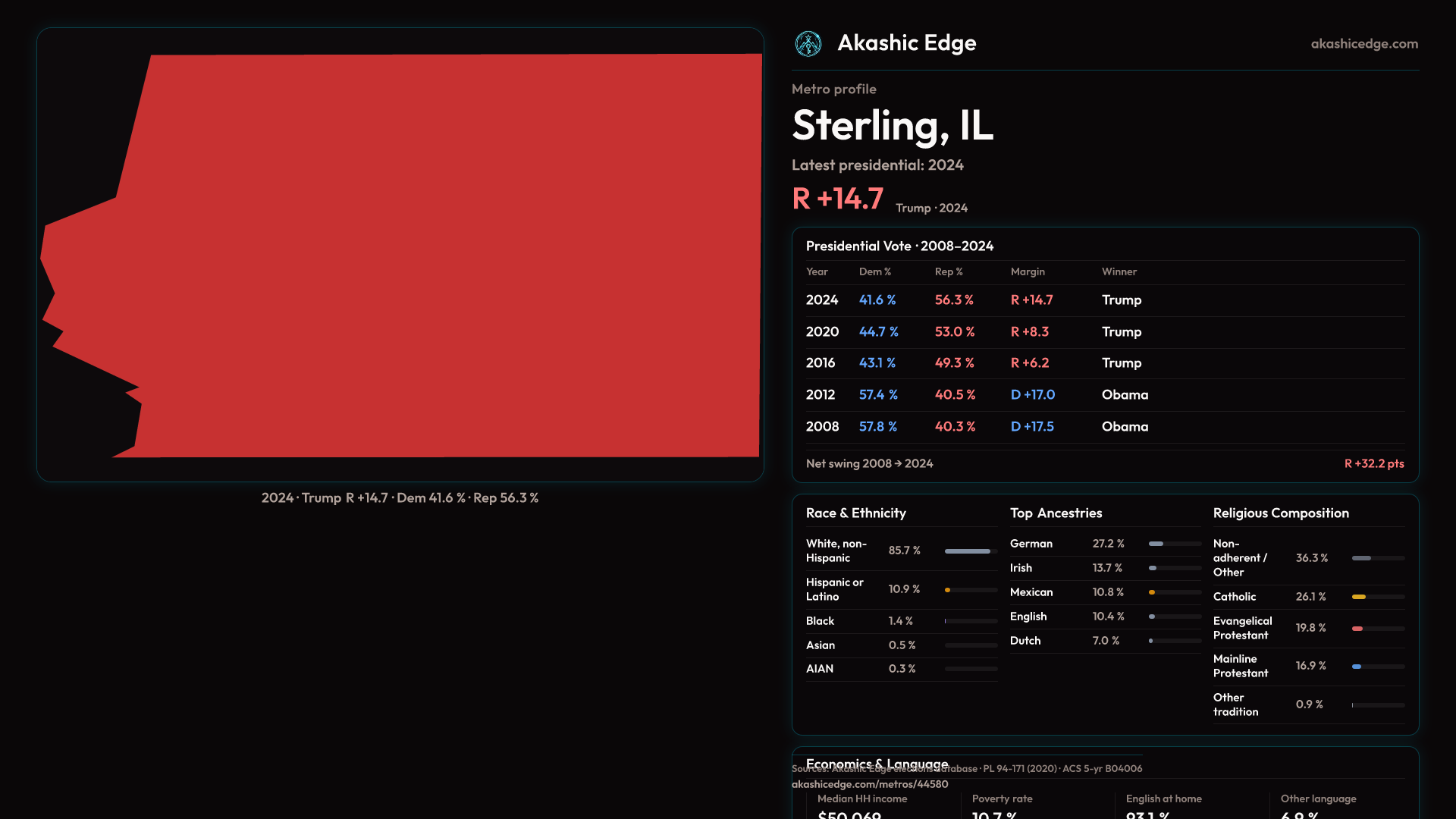Click the Hispanic or Latino orange bar
This screenshot has height=819, width=1456.
[x=948, y=590]
